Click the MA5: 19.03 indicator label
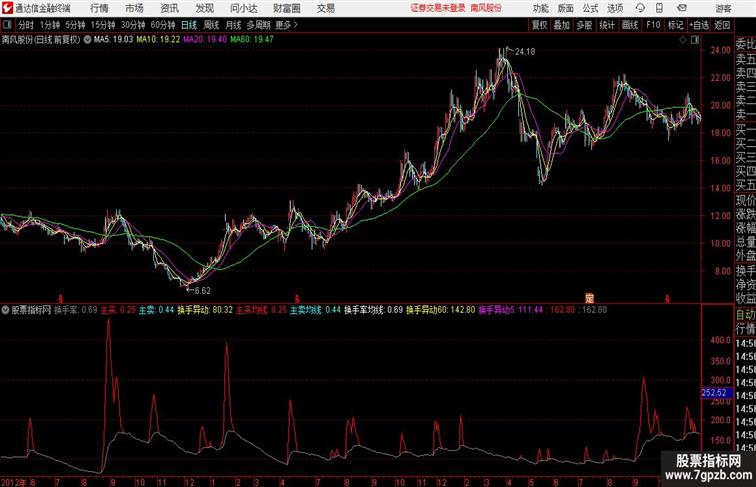This screenshot has height=487, width=756. click(x=113, y=40)
